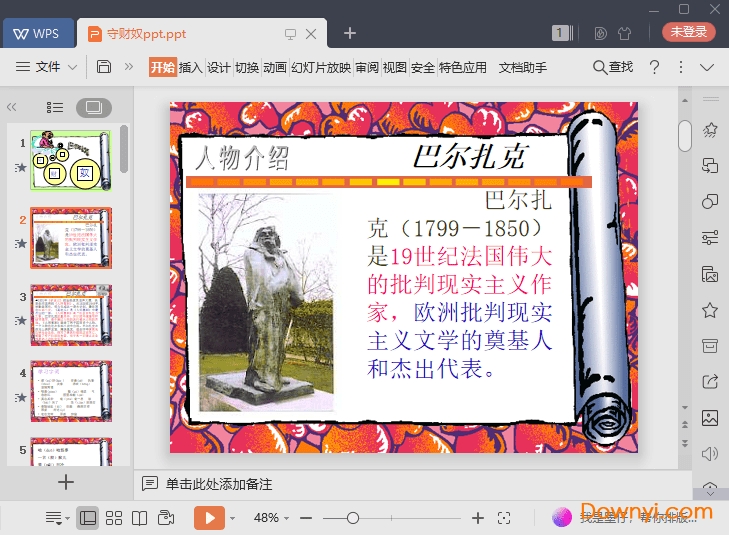Select slide 3 thumbnail
This screenshot has width=729, height=535.
pyautogui.click(x=71, y=315)
